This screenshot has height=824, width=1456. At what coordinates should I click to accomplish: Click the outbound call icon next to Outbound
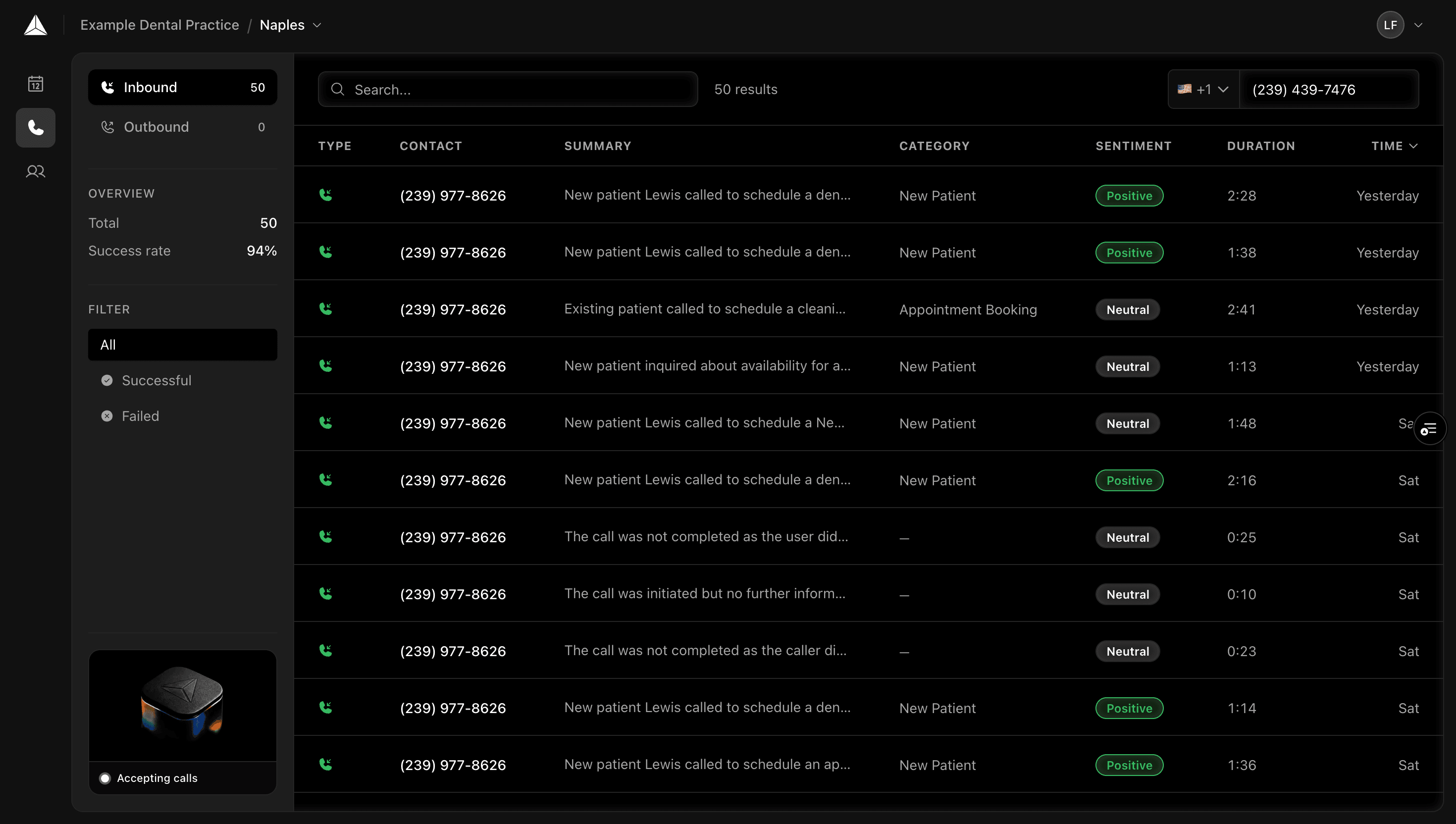tap(107, 127)
